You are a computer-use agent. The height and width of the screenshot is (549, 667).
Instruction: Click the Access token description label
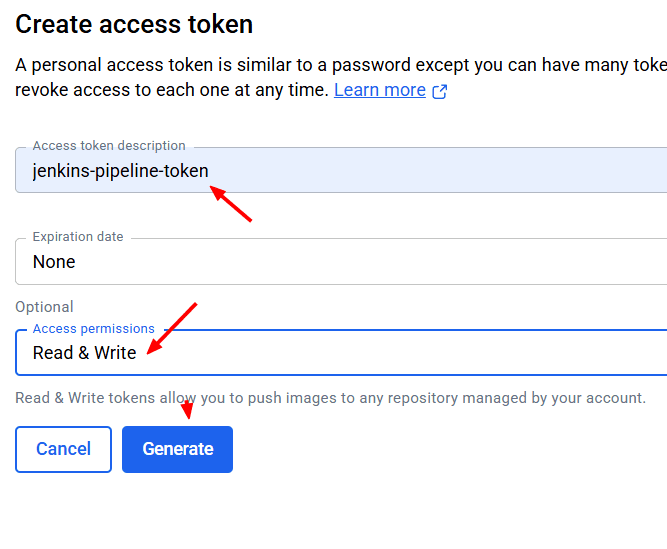point(109,145)
